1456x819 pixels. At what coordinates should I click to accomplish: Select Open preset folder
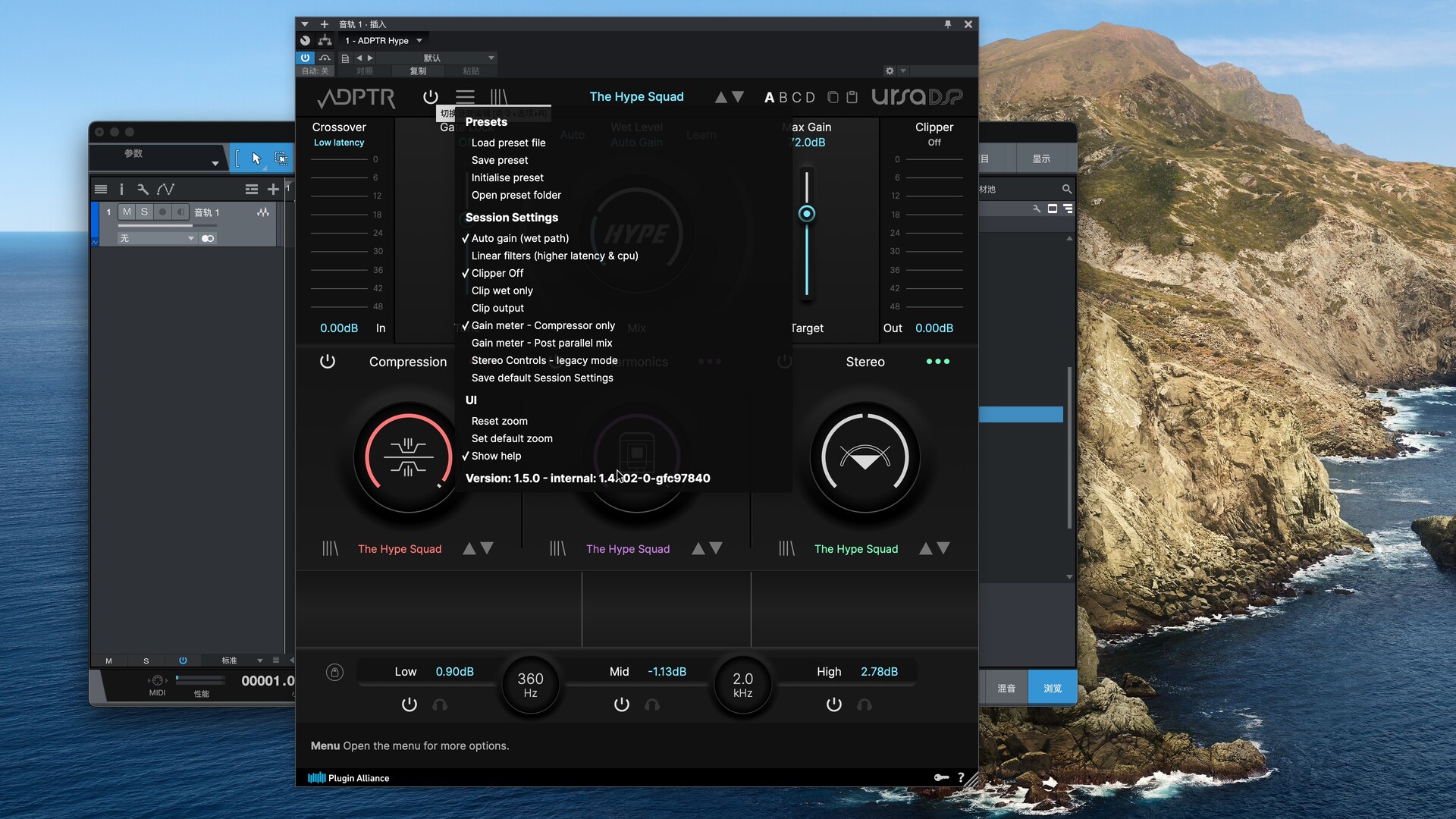pos(516,195)
